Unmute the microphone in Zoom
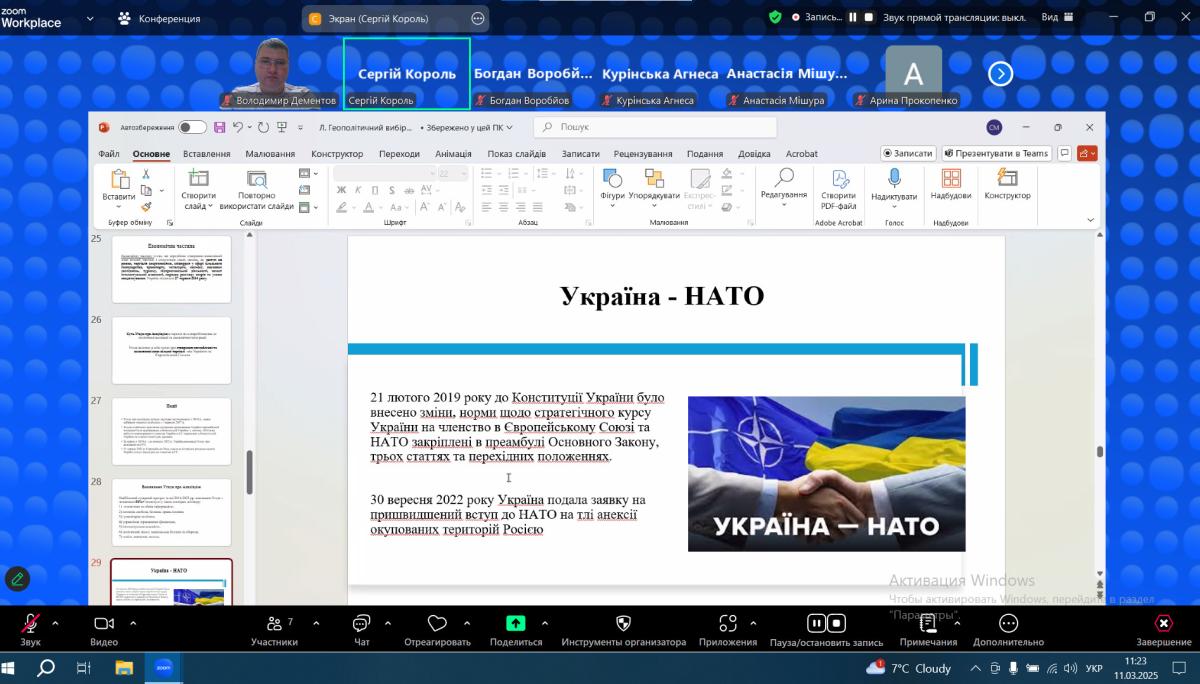This screenshot has height=684, width=1200. 30,624
